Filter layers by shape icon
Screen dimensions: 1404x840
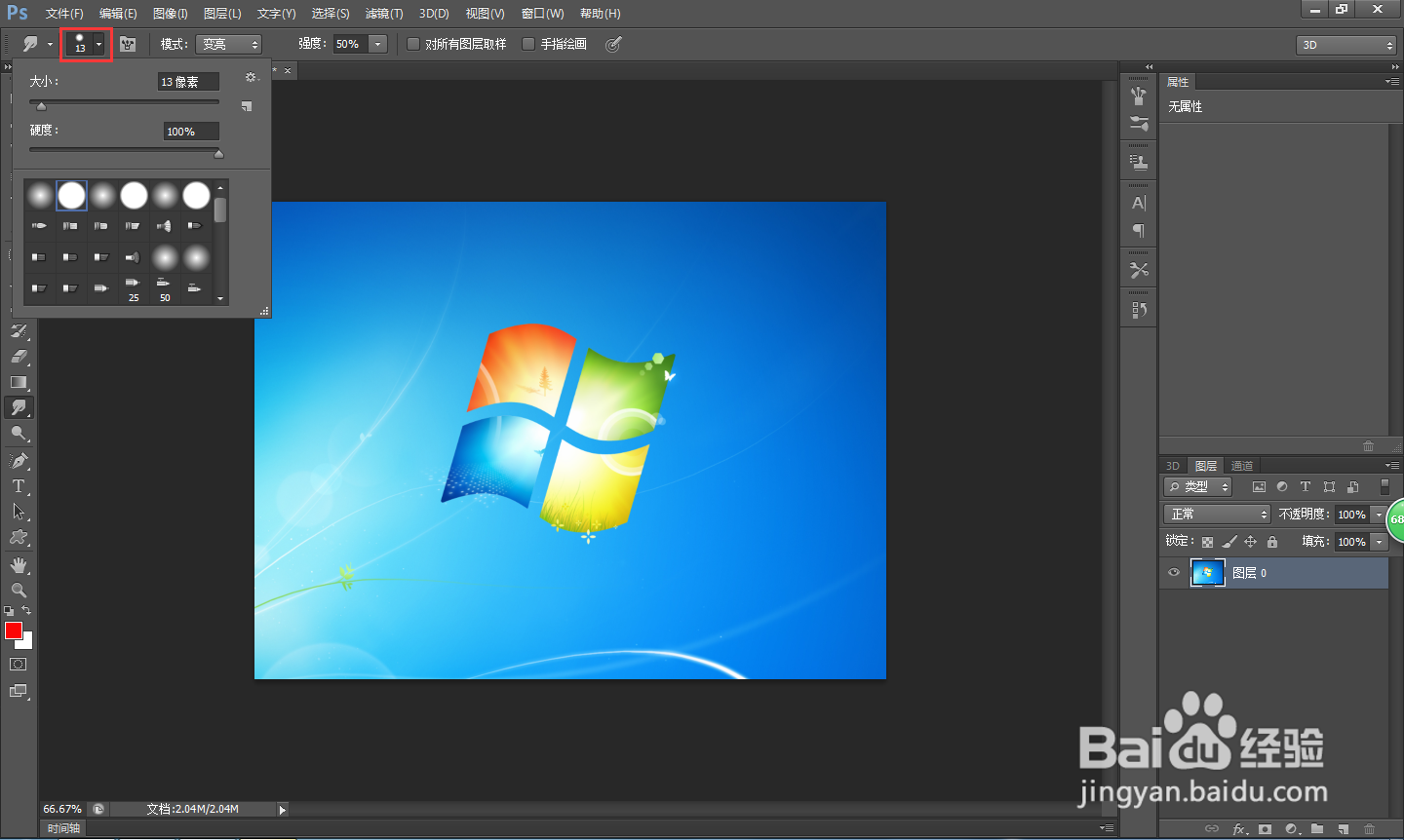1329,486
